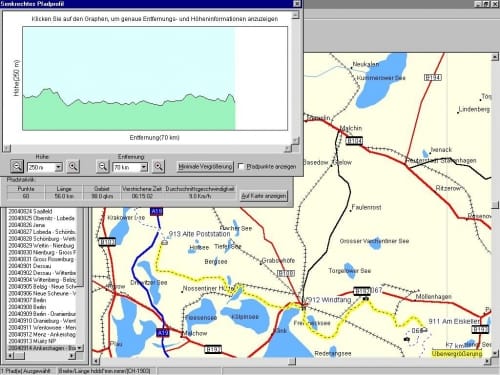Select track 20040913 Müritz NP
Screen dimensions: 500x375
(x=32, y=341)
